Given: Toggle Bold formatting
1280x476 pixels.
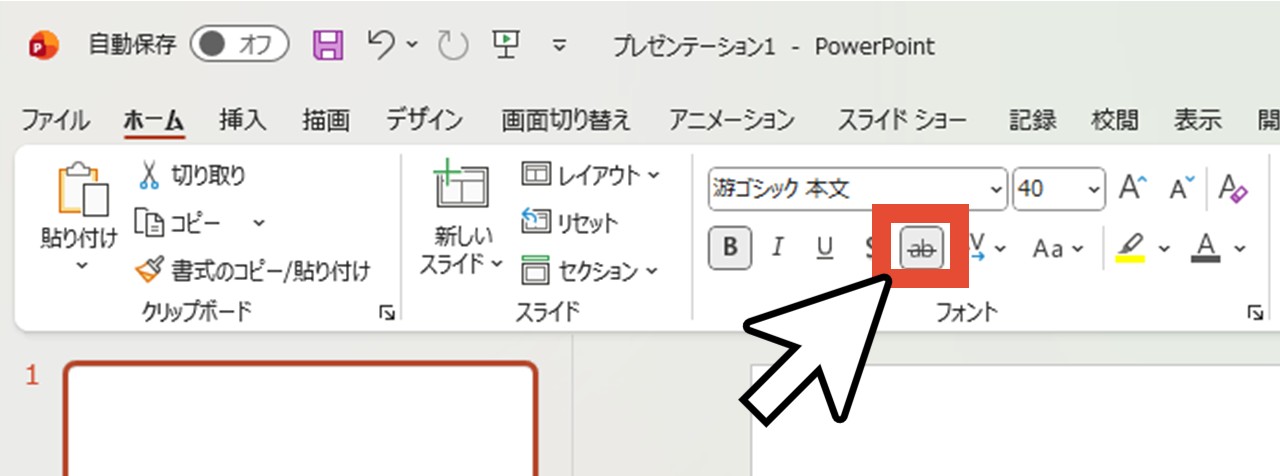Looking at the screenshot, I should coord(730,248).
